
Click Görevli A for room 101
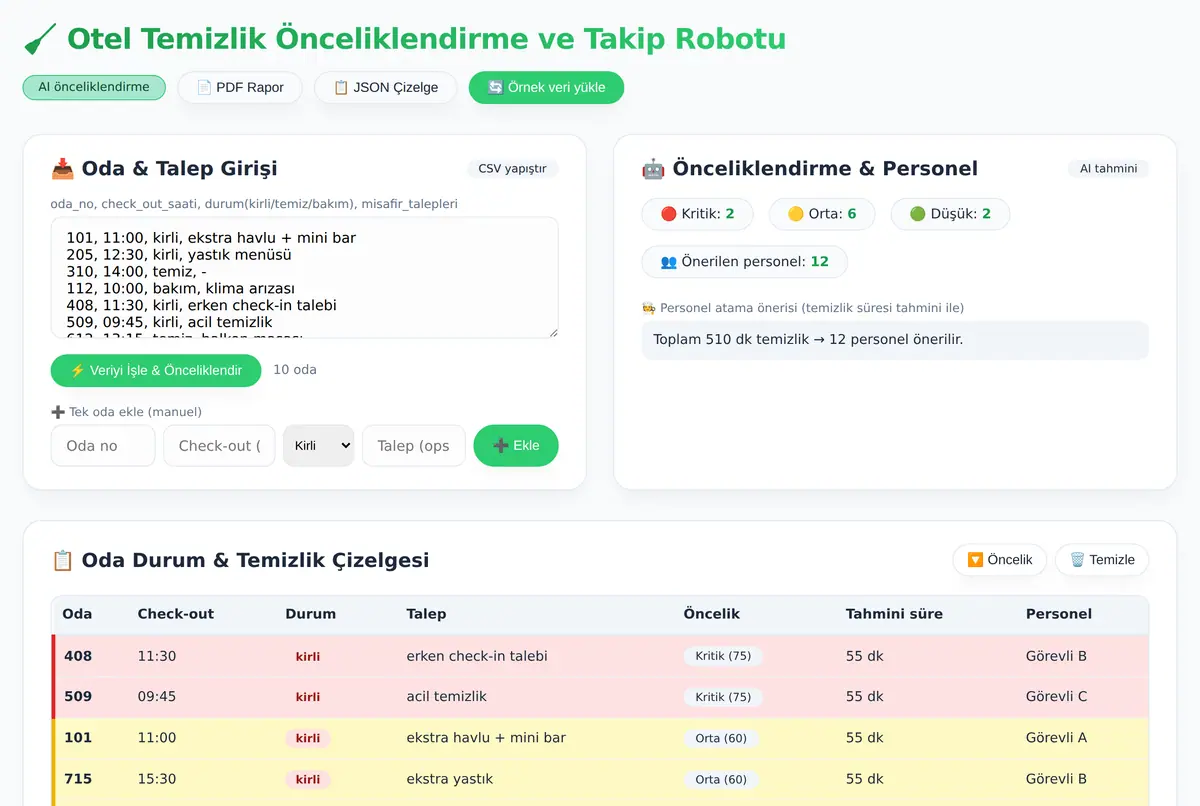pos(1056,738)
